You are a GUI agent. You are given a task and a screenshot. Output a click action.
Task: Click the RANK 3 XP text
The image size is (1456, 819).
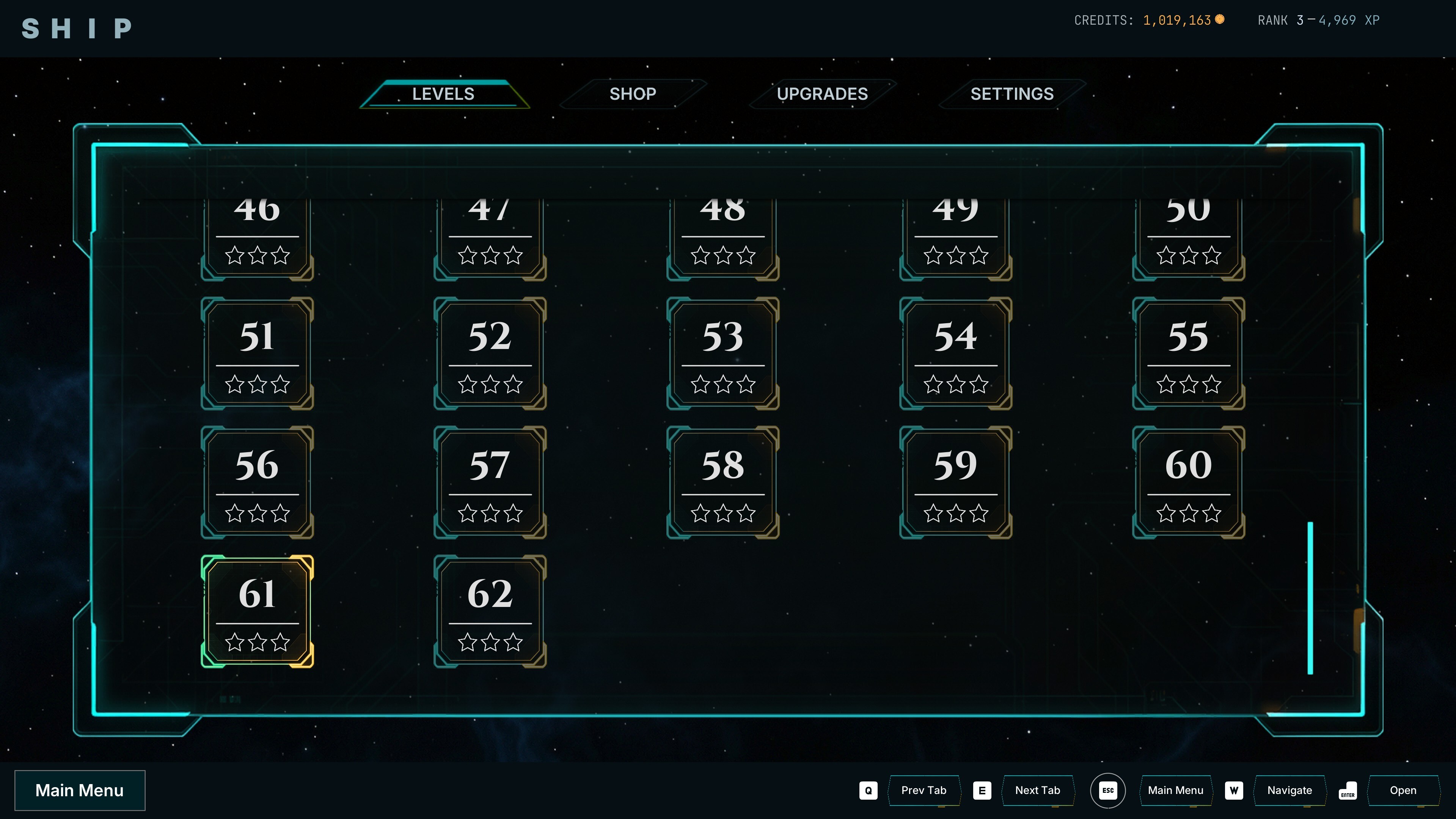[1319, 20]
